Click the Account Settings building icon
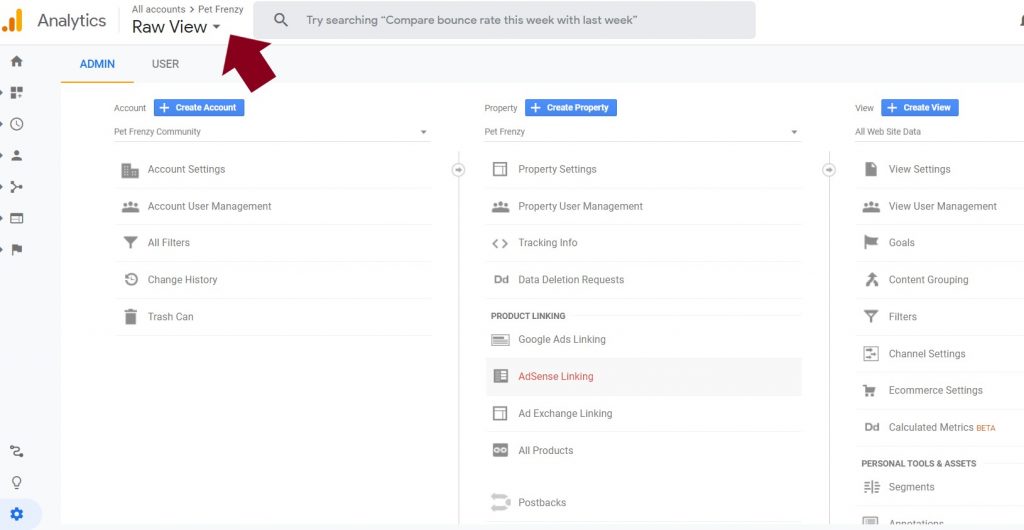Image resolution: width=1024 pixels, height=530 pixels. tap(131, 170)
